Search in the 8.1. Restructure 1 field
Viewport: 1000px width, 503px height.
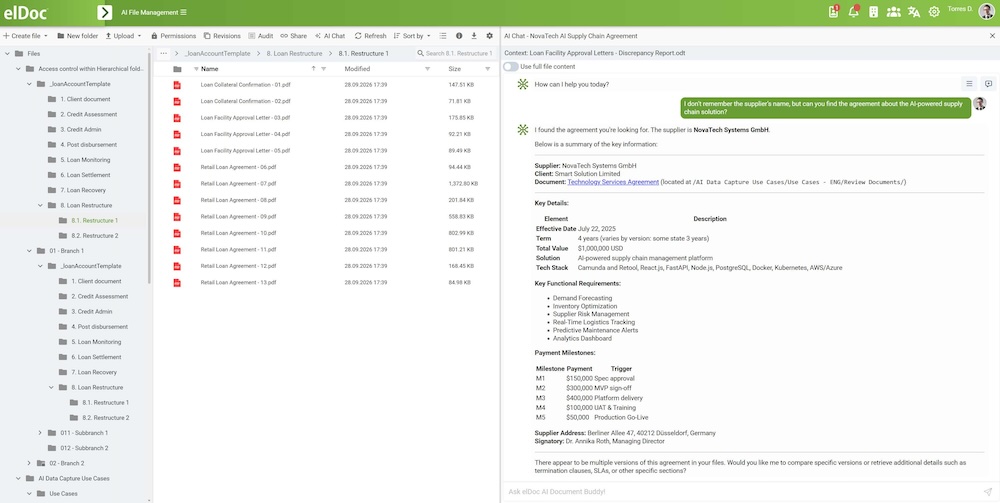454,54
